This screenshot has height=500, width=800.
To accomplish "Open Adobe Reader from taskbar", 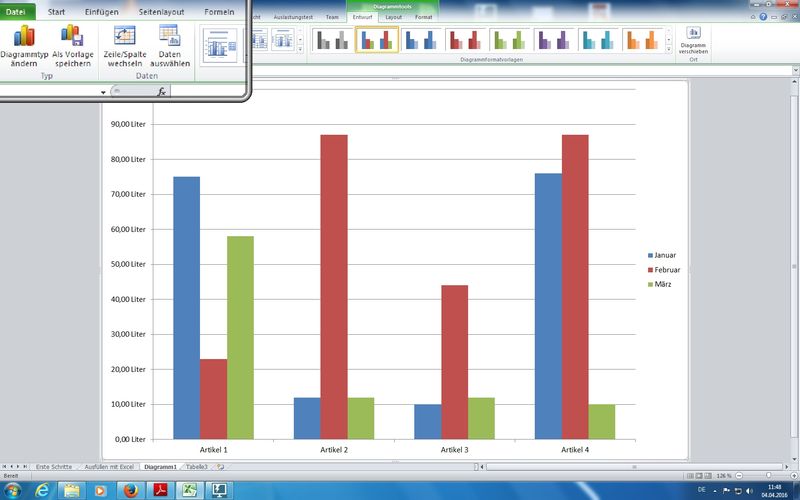I will (160, 491).
